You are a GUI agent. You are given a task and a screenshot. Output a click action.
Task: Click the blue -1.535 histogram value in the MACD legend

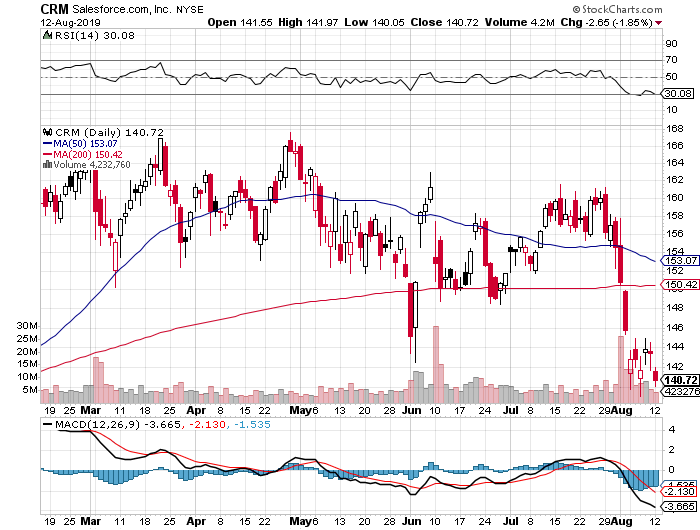pyautogui.click(x=251, y=424)
